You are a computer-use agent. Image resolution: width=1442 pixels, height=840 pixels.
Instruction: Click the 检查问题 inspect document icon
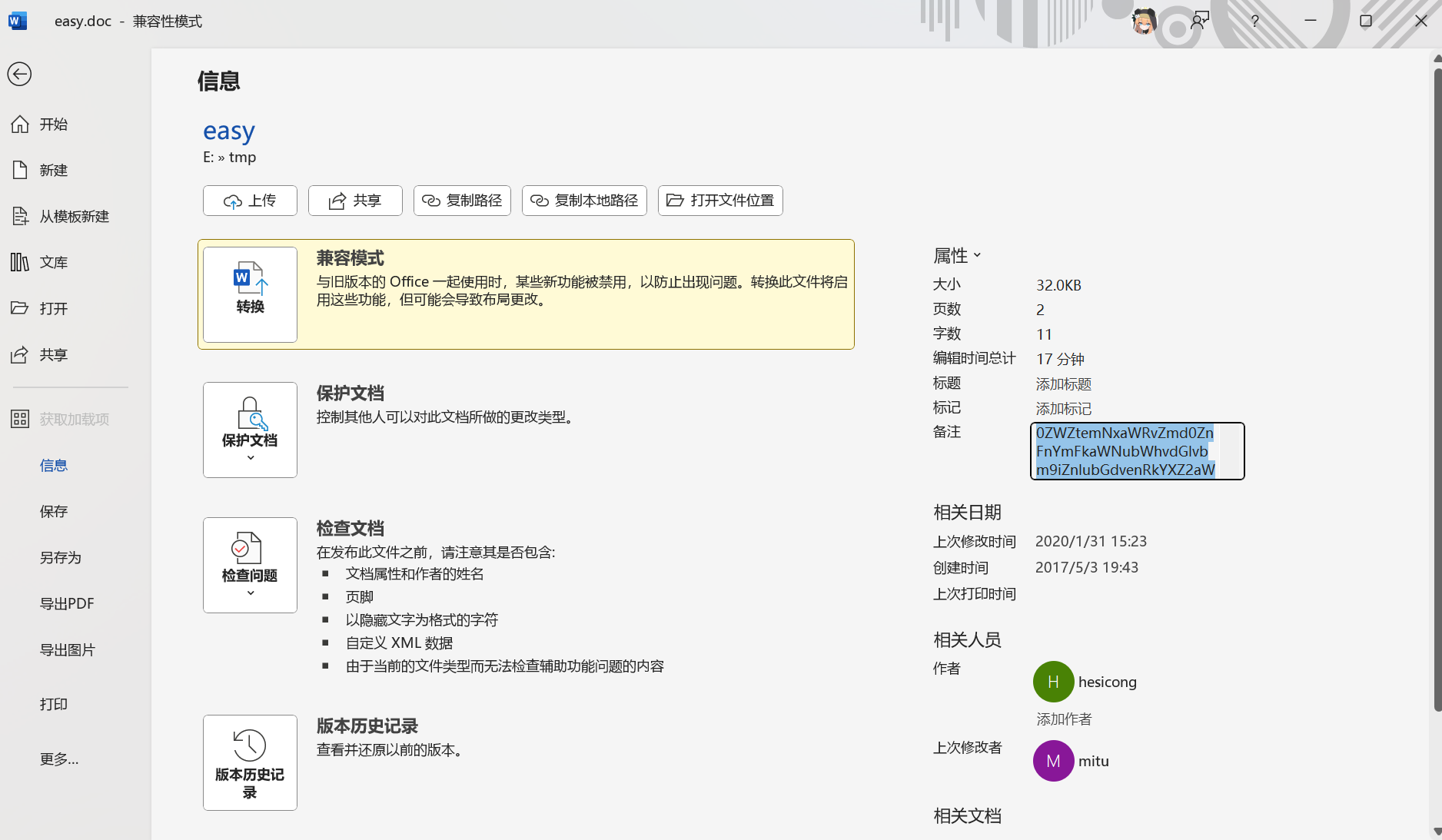pyautogui.click(x=249, y=553)
